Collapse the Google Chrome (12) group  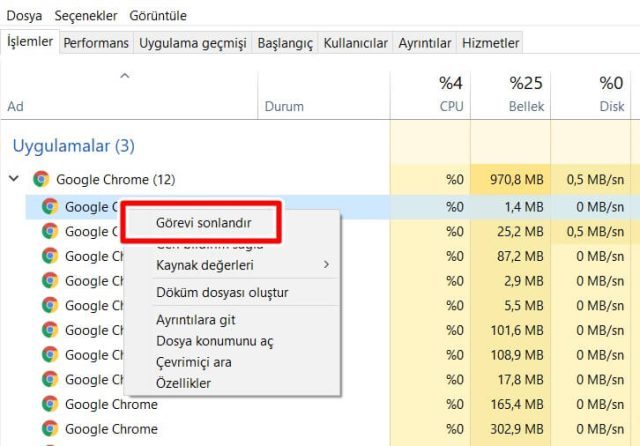(x=14, y=179)
